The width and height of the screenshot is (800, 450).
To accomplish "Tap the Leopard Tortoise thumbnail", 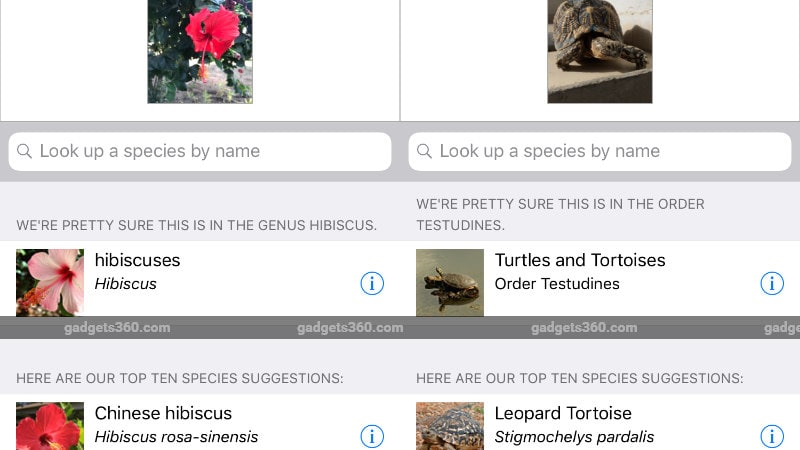I will click(450, 427).
